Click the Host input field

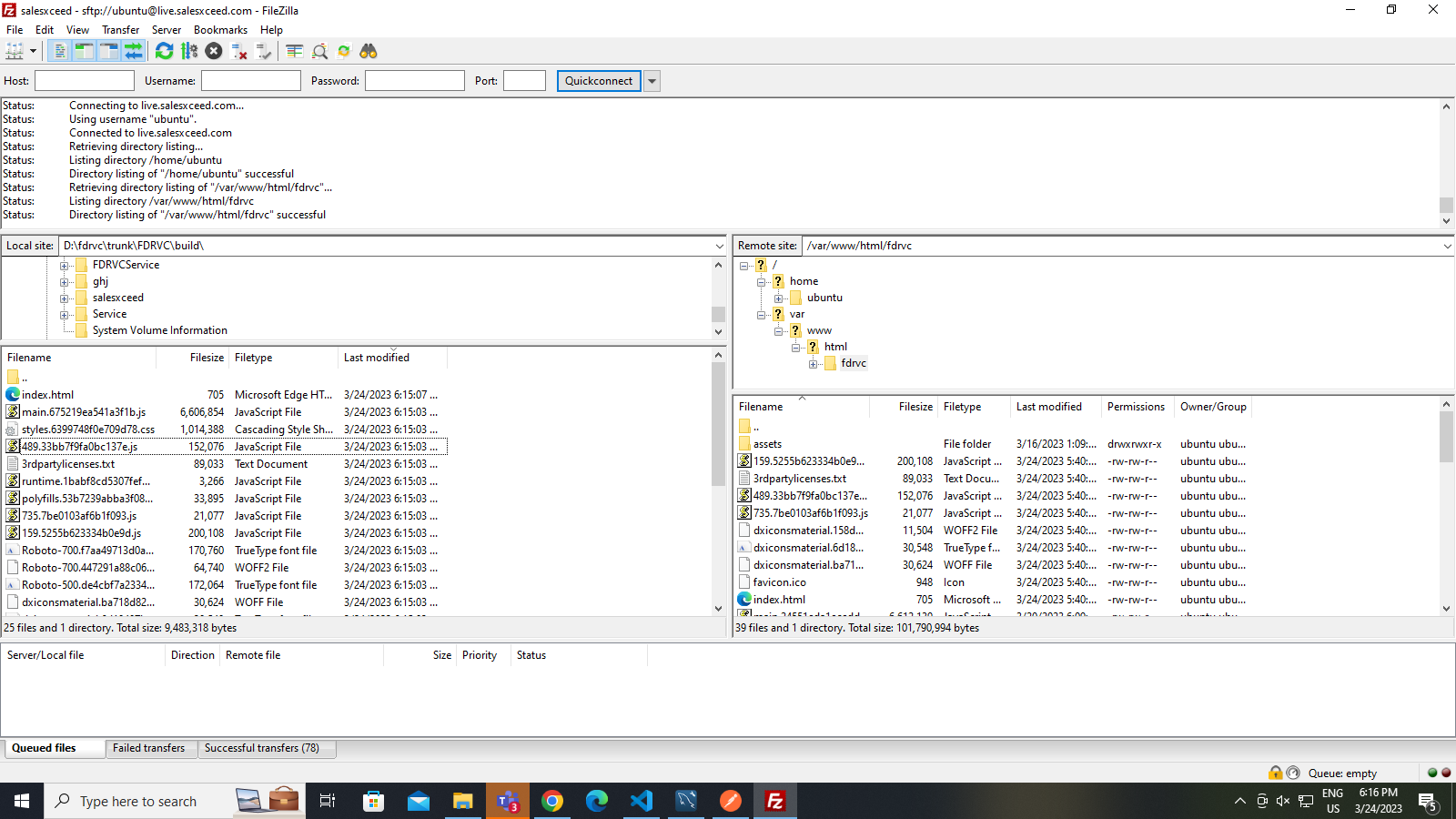(x=85, y=81)
